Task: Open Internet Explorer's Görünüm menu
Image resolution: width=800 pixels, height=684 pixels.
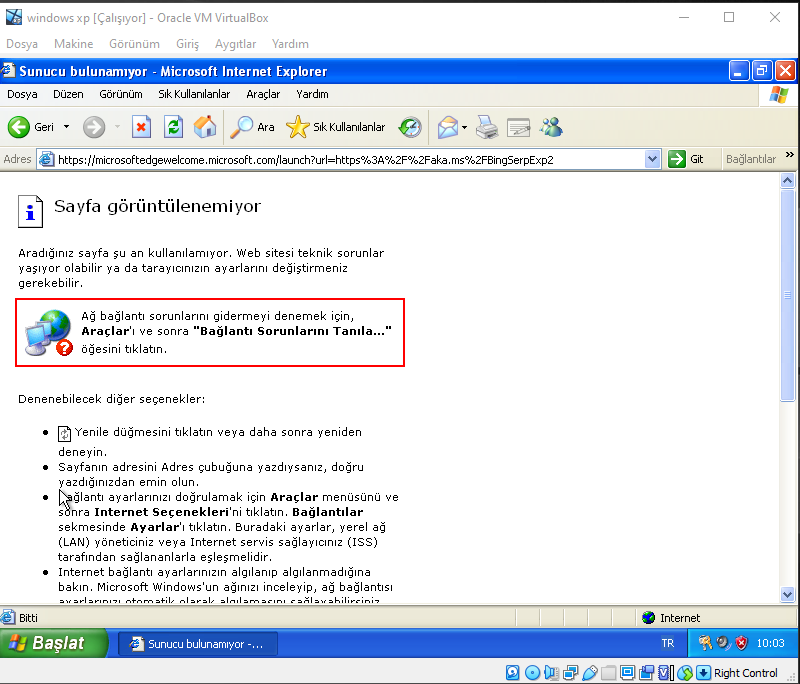Action: [x=121, y=94]
